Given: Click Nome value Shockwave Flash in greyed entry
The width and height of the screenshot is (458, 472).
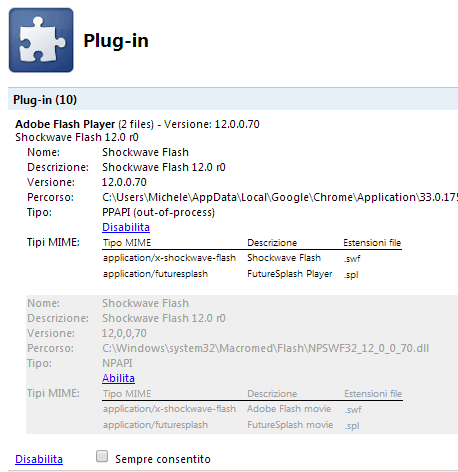Looking at the screenshot, I should 145,303.
